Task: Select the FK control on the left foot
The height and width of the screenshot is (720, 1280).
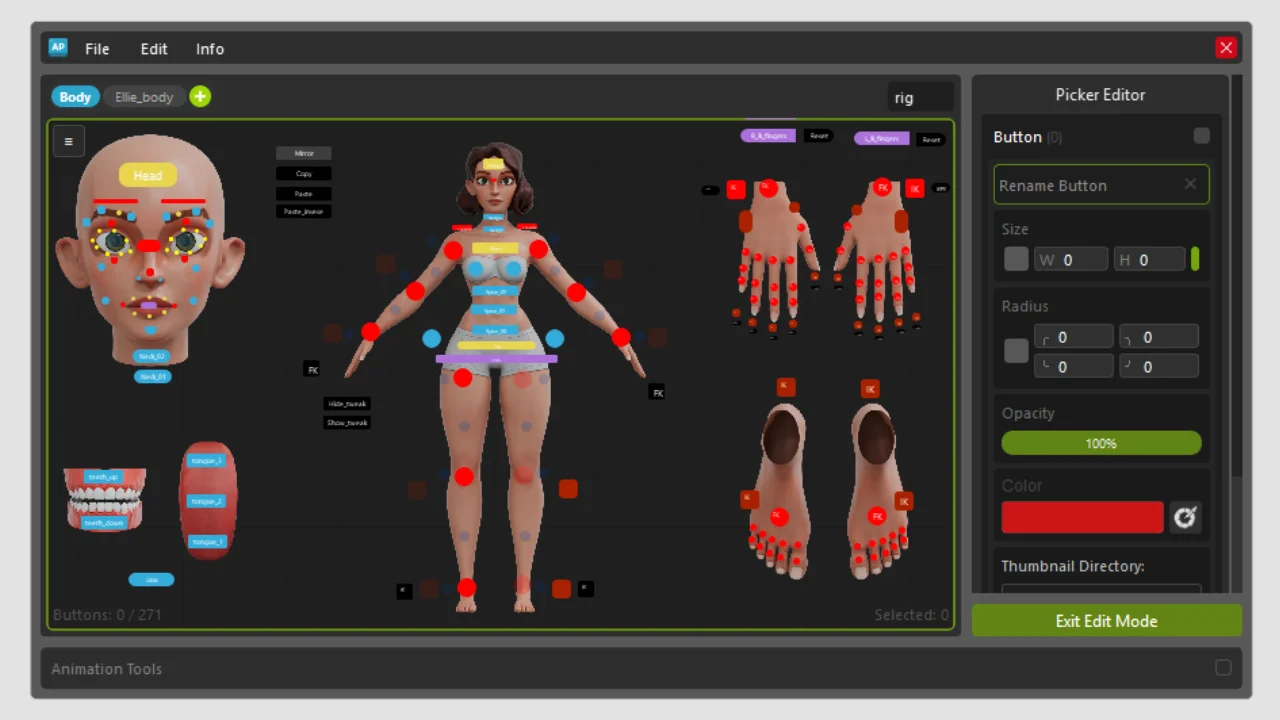Action: (x=779, y=517)
